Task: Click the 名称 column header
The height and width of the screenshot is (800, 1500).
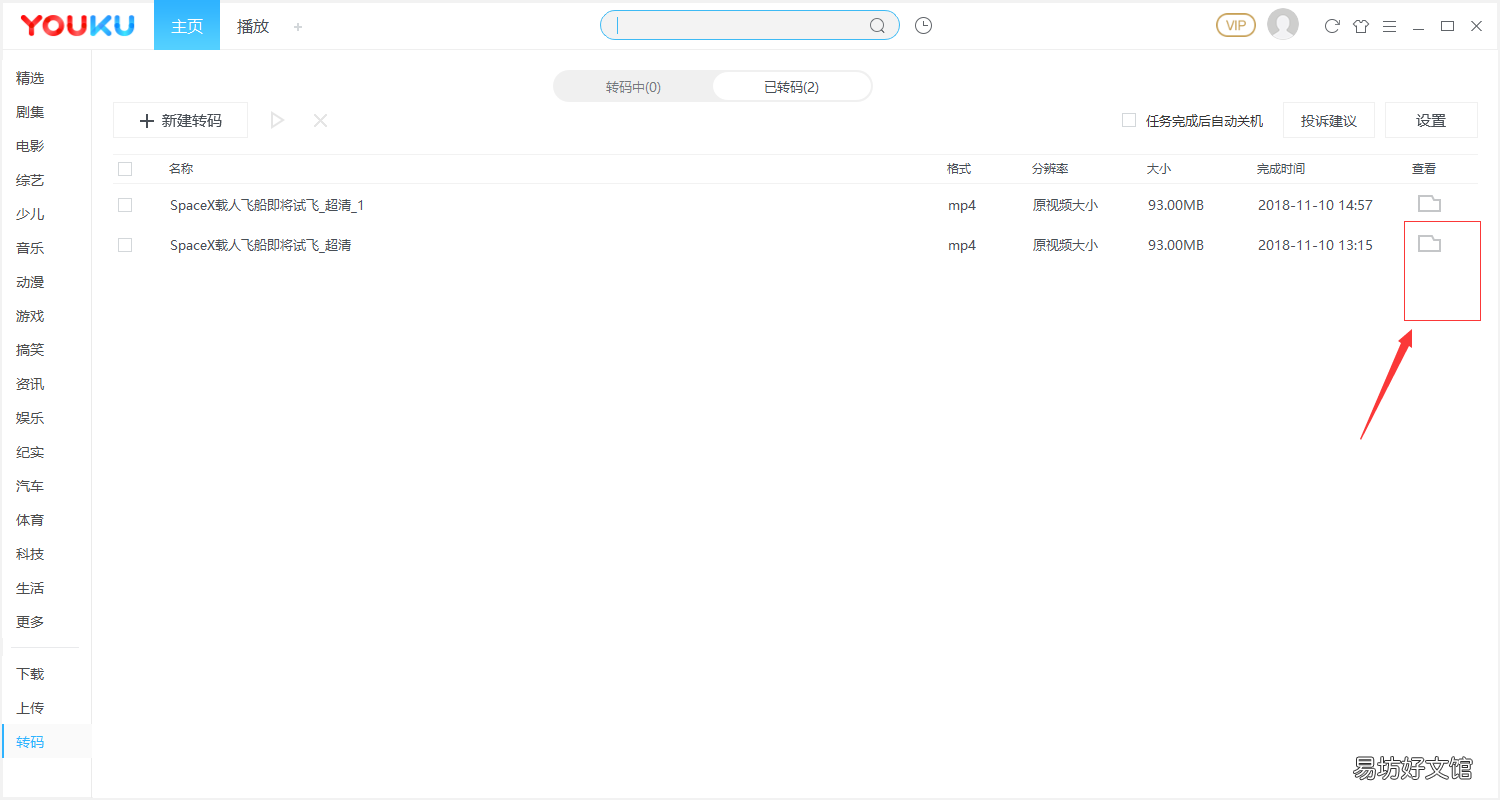Action: [x=181, y=169]
